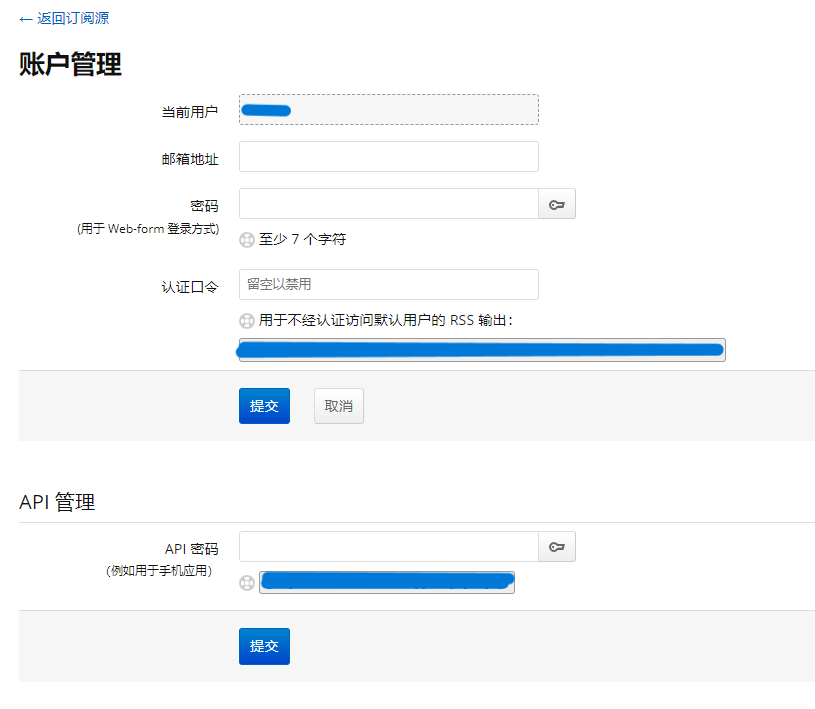The height and width of the screenshot is (709, 815).
Task: Click the API 密码 label text
Action: point(191,549)
